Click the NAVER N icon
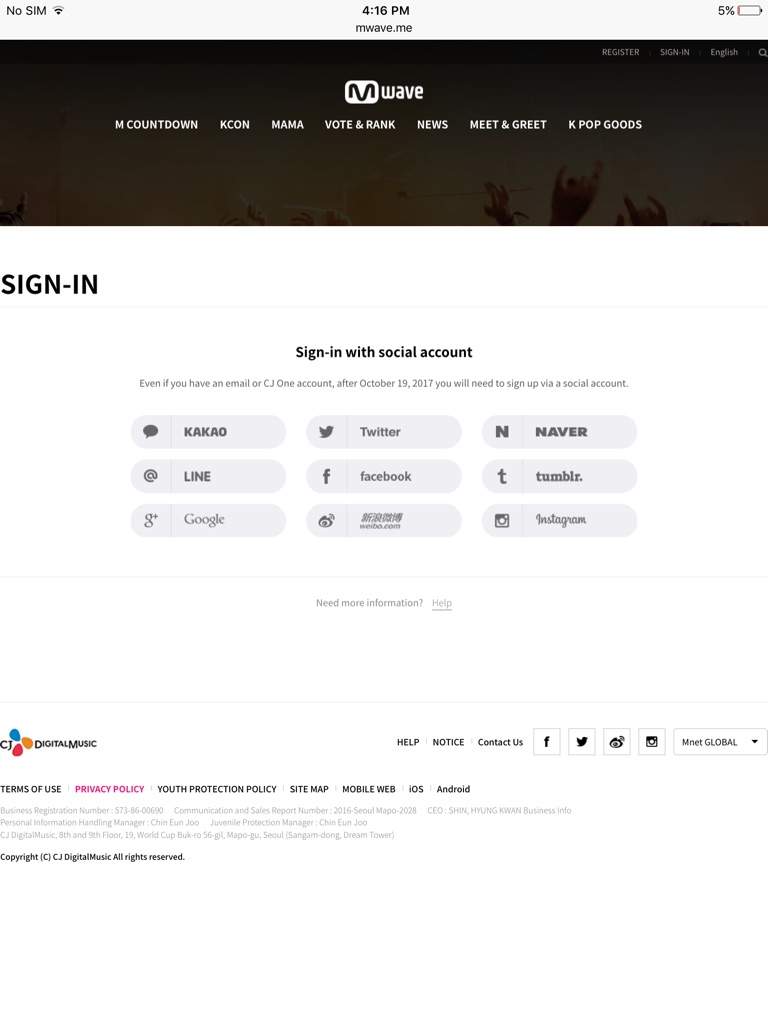Viewport: 768px width, 1024px height. pos(502,432)
